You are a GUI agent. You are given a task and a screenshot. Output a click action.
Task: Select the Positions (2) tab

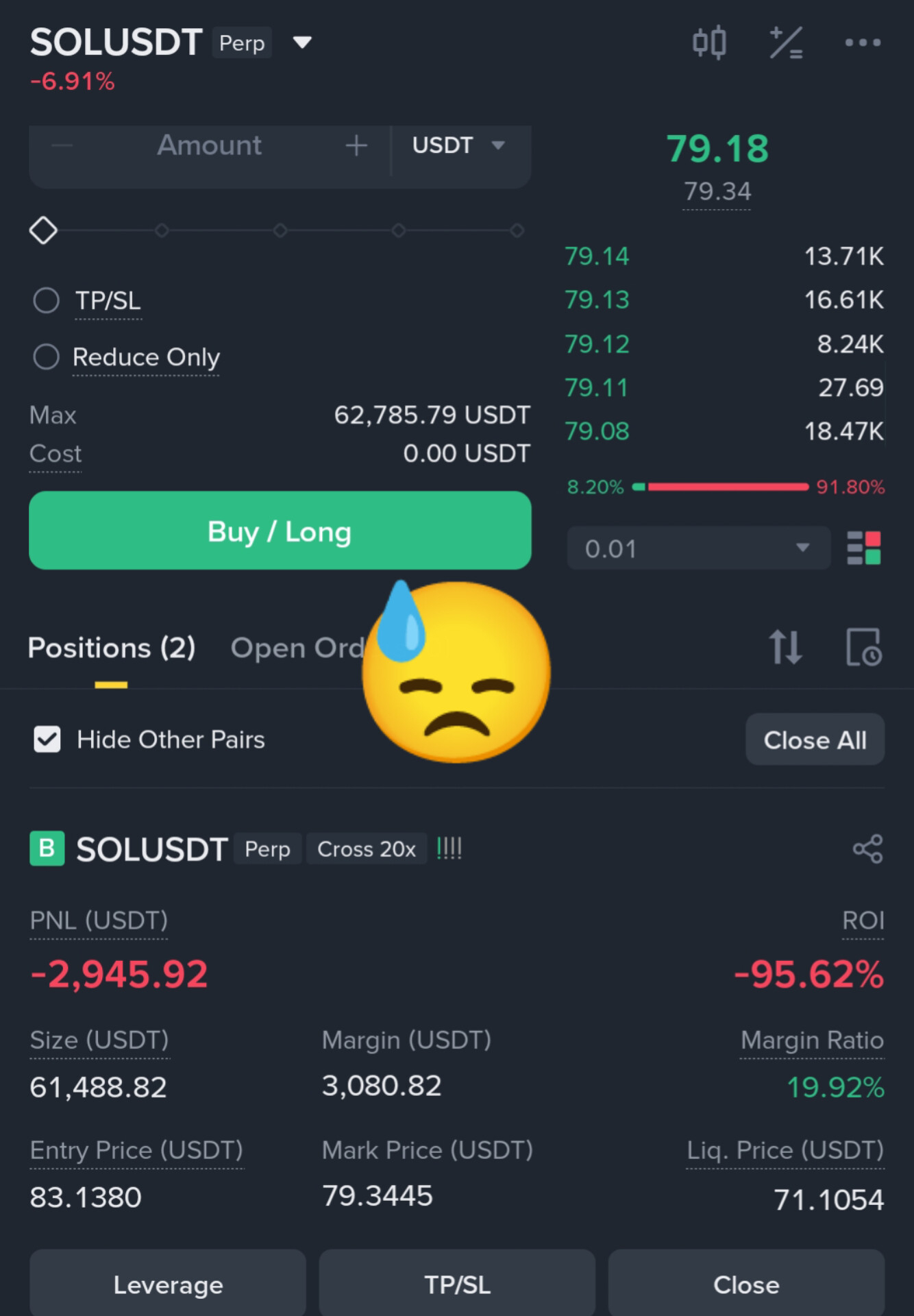[x=112, y=648]
